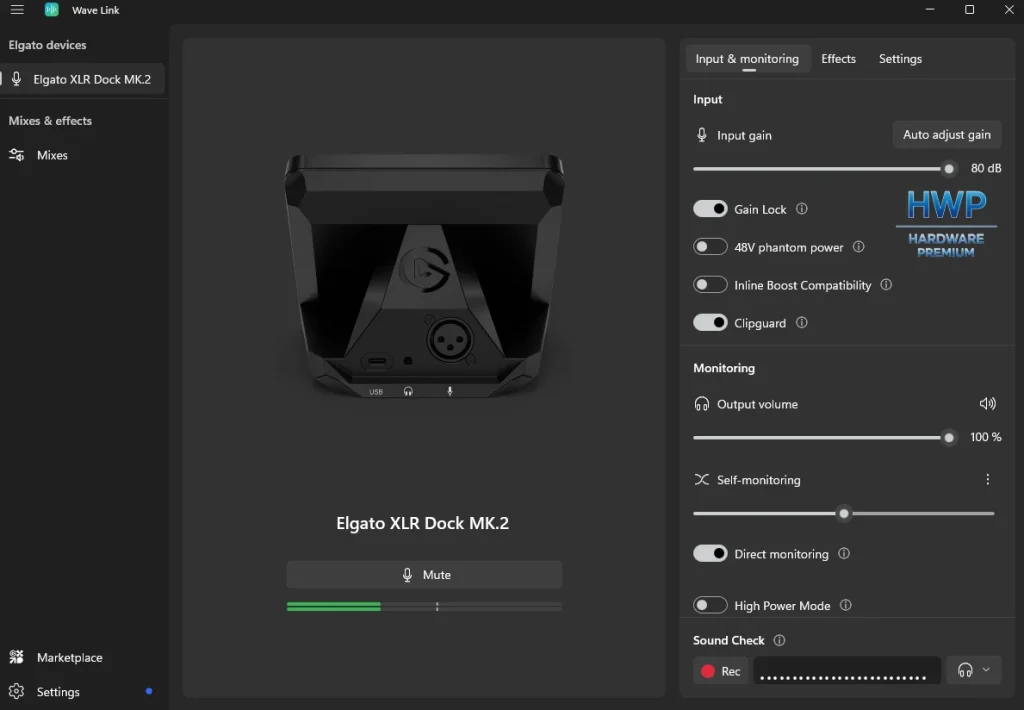Mute the microphone with the Mute button
This screenshot has height=710, width=1024.
click(x=424, y=575)
